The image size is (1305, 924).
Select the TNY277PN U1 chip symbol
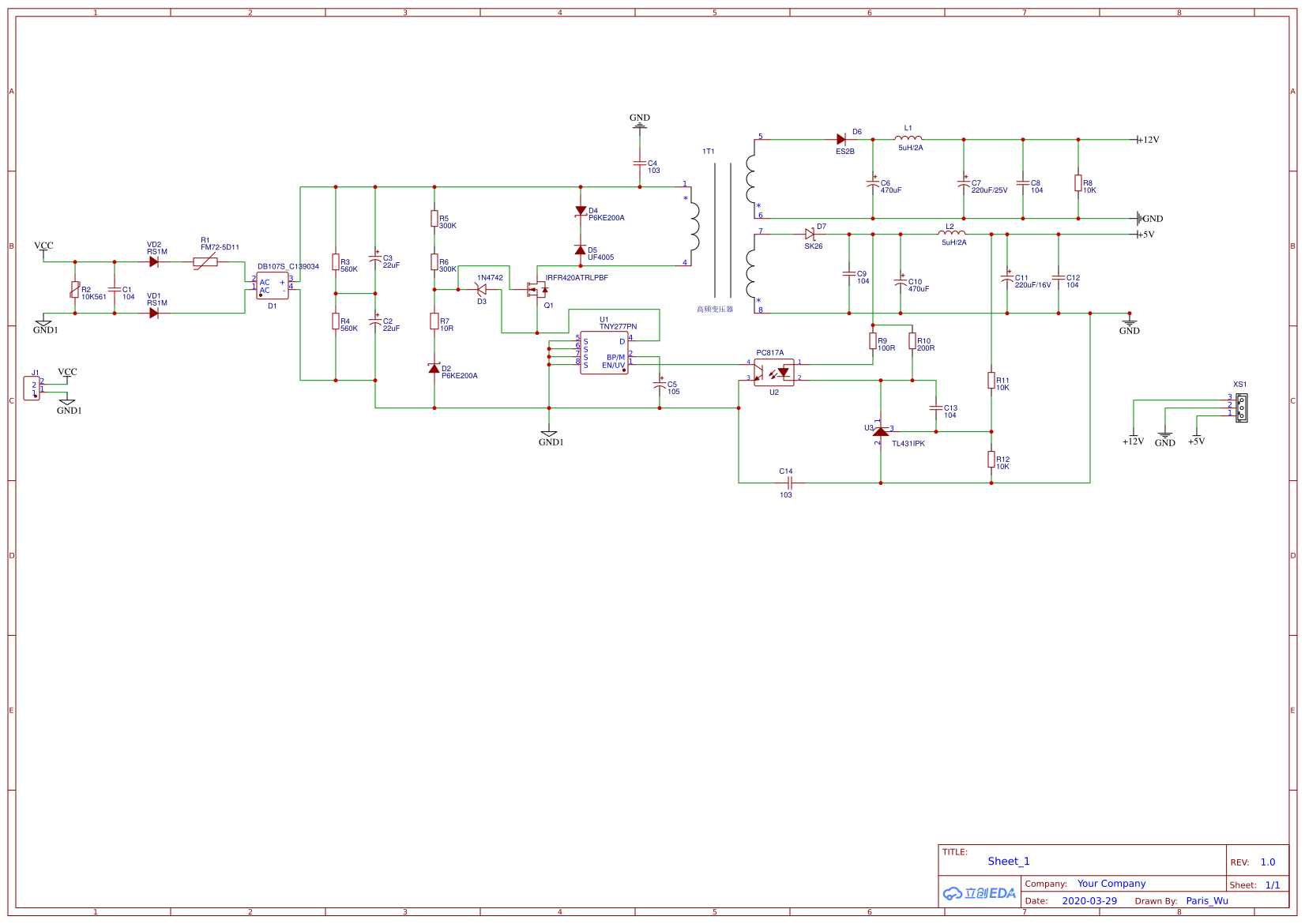pos(604,353)
